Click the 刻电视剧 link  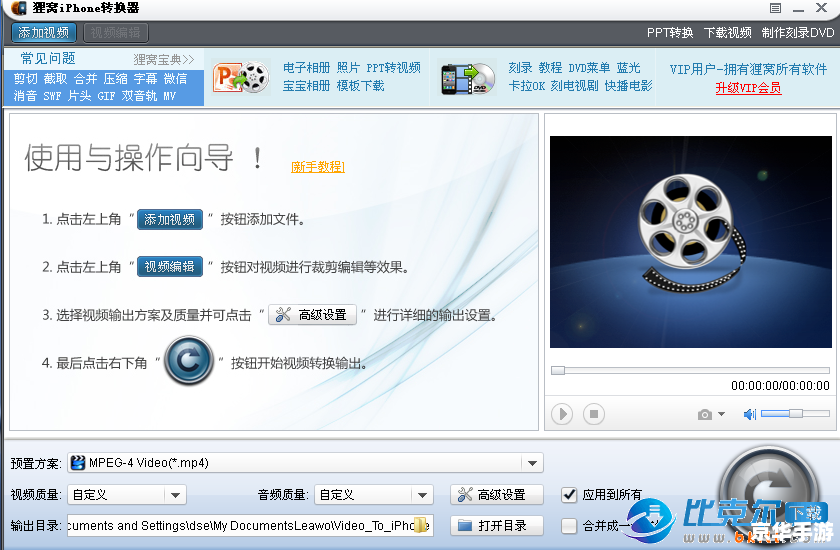point(575,86)
